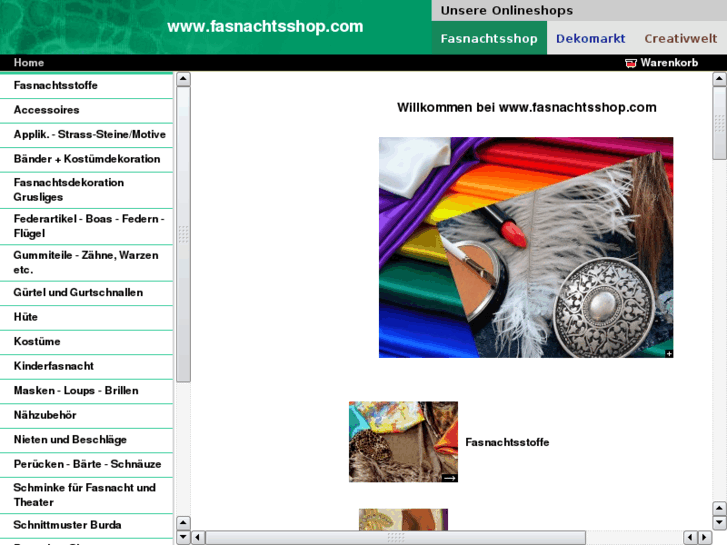The width and height of the screenshot is (727, 545).
Task: Click the sidebar secondary up arrow near bottom
Action: coord(183,523)
